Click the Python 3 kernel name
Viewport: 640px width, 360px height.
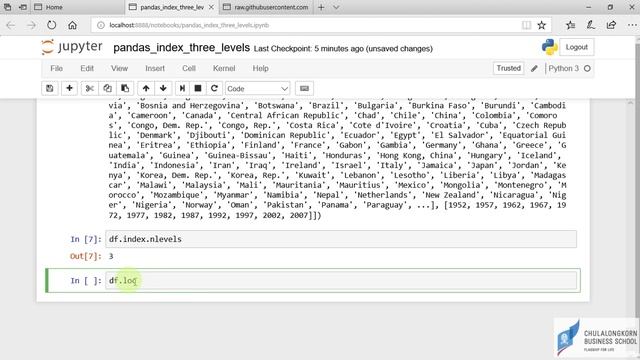tap(564, 69)
